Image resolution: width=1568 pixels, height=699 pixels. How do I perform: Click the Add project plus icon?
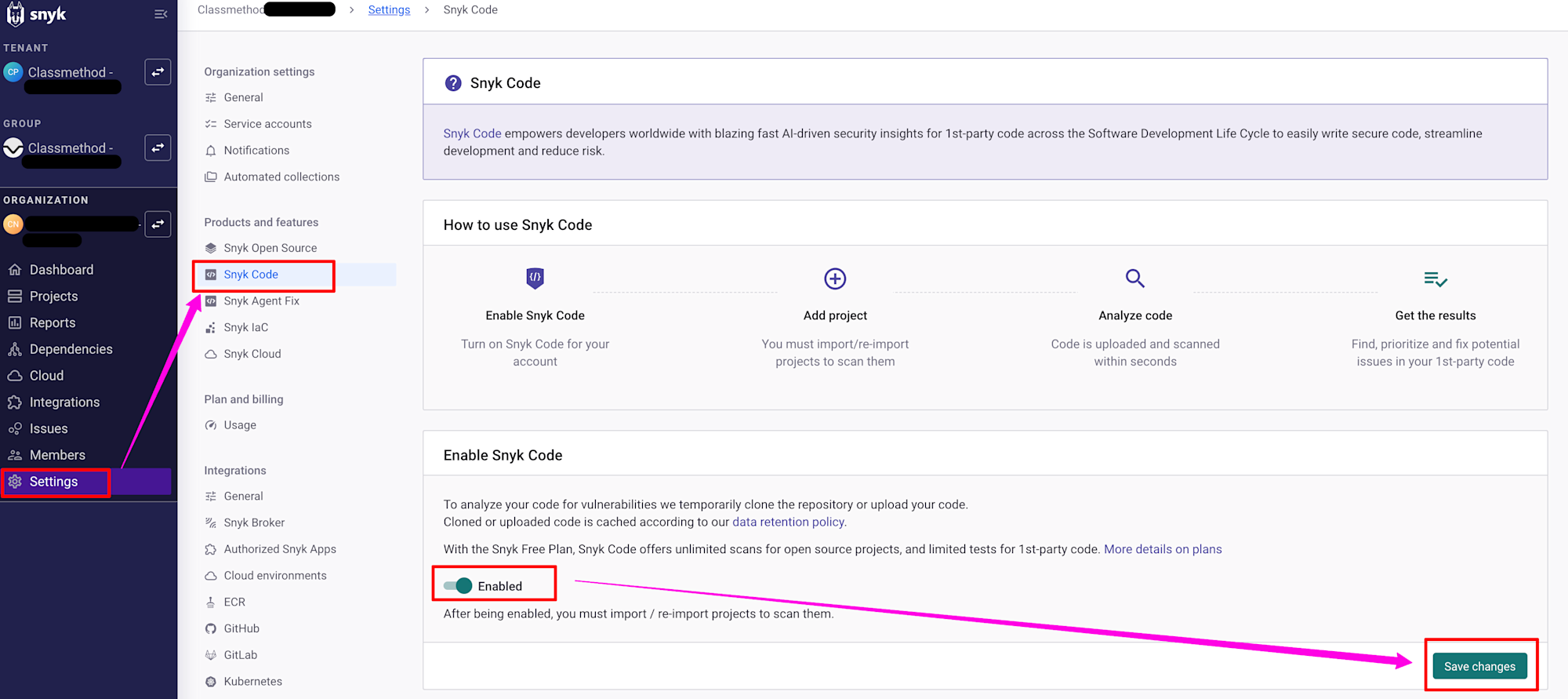[835, 279]
